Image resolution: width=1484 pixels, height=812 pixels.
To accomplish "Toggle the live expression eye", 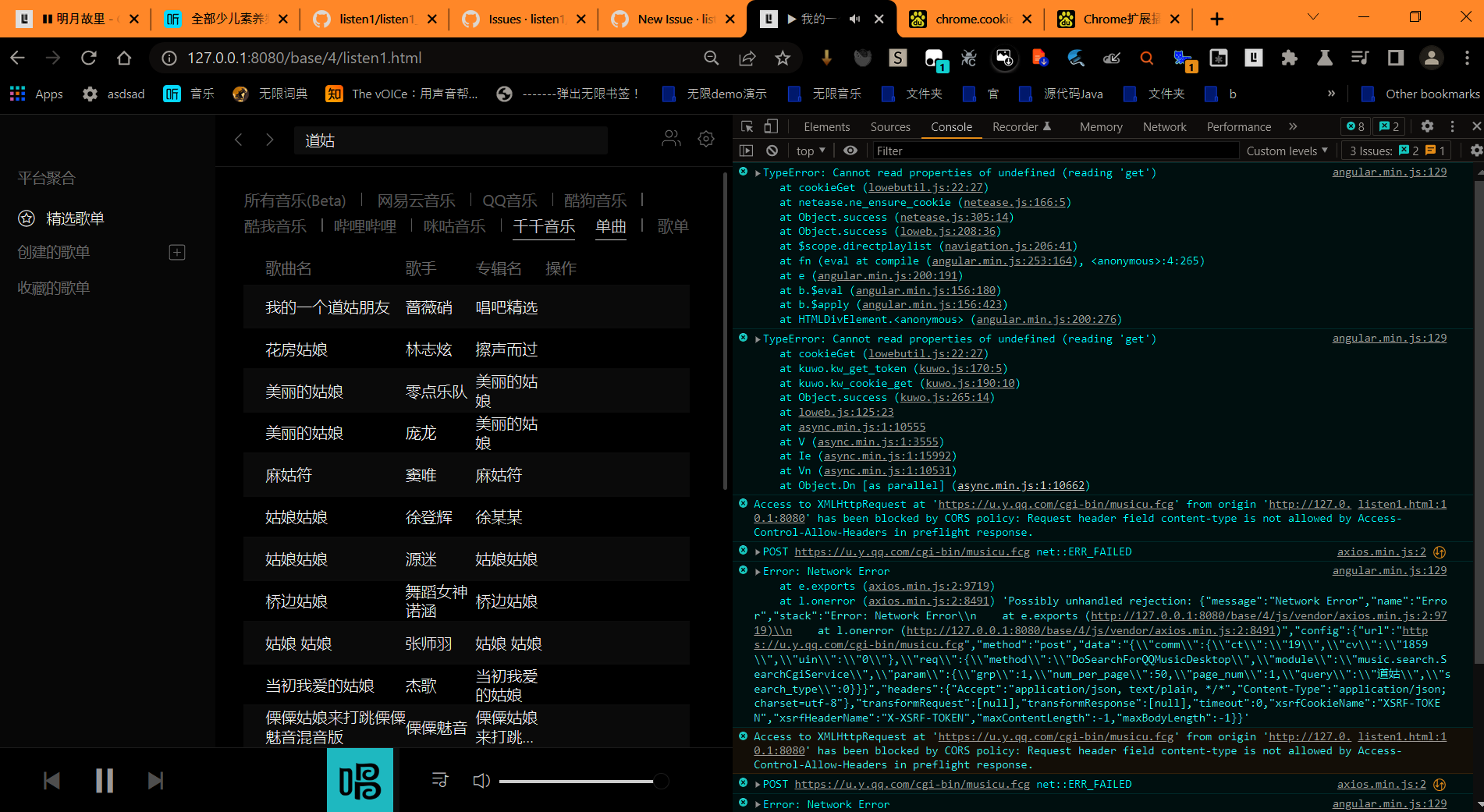I will tap(850, 151).
